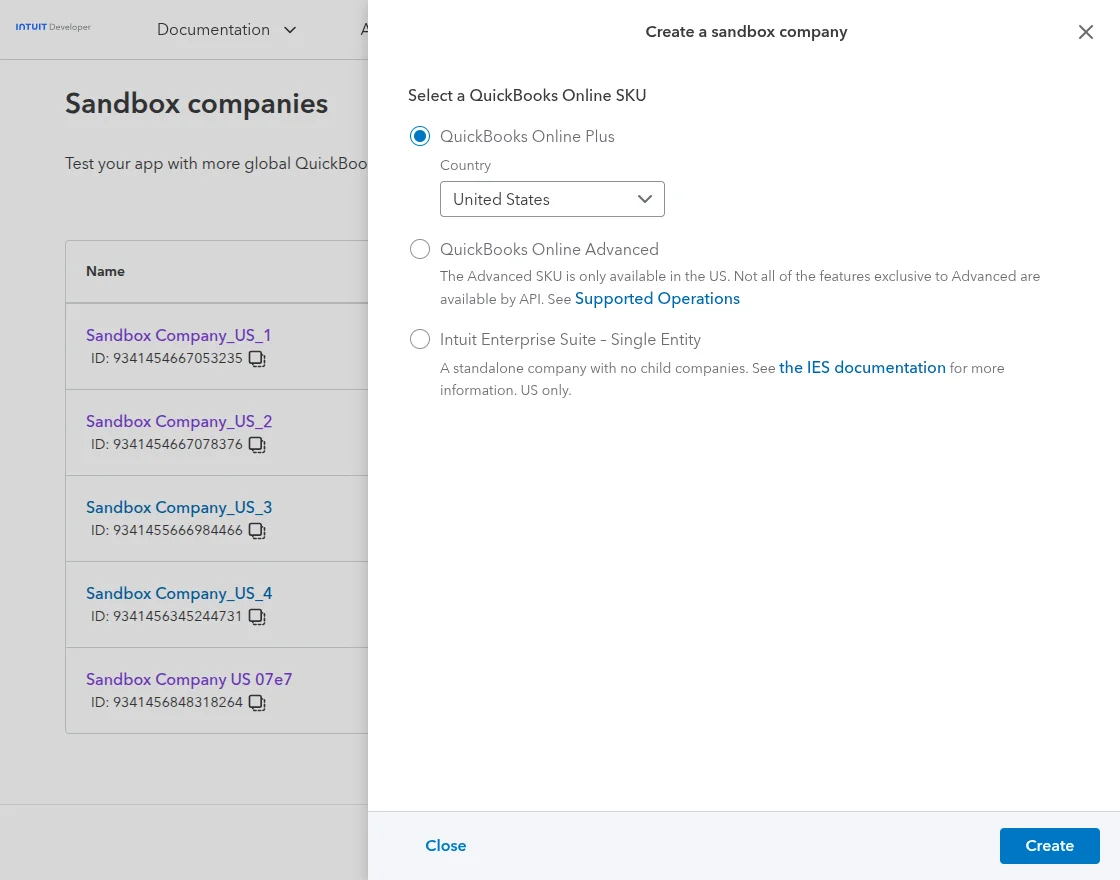Image resolution: width=1120 pixels, height=880 pixels.
Task: Choose Intuit Enterprise Suite - Single Entity option
Action: (x=420, y=339)
